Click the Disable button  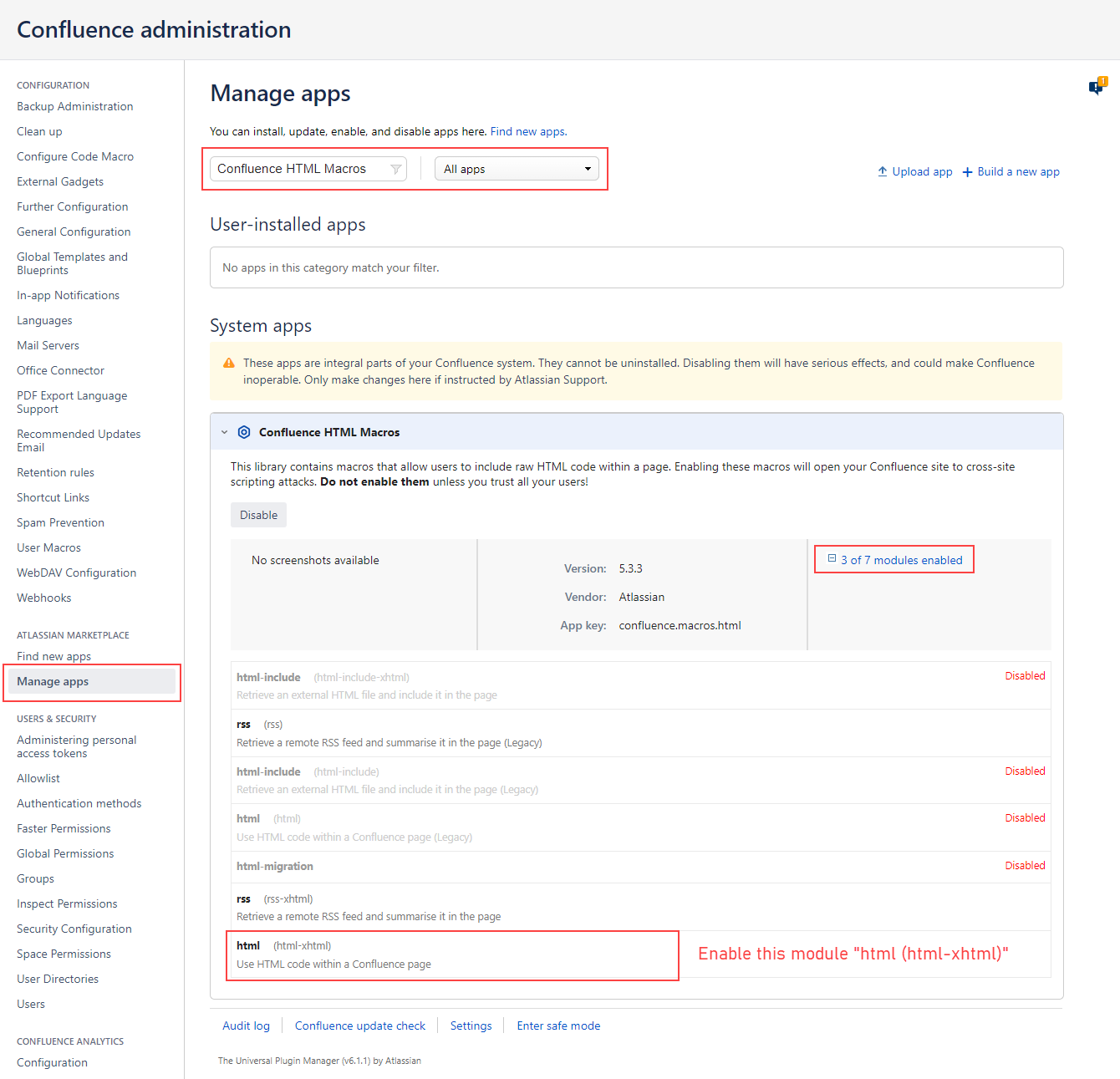pyautogui.click(x=258, y=515)
